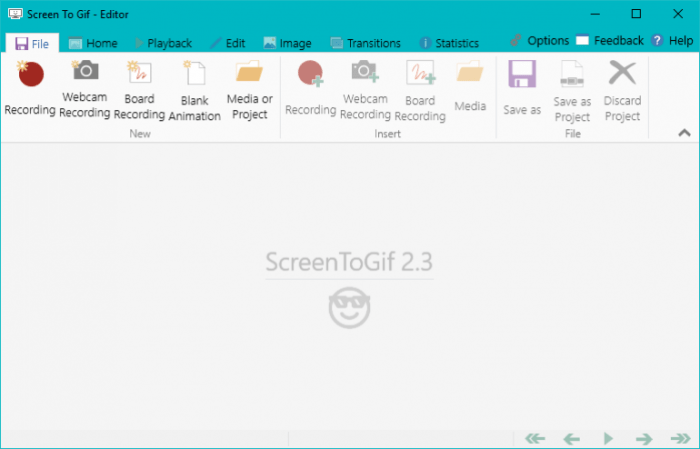Select the Transitions tab
700x449 pixels.
click(x=366, y=43)
